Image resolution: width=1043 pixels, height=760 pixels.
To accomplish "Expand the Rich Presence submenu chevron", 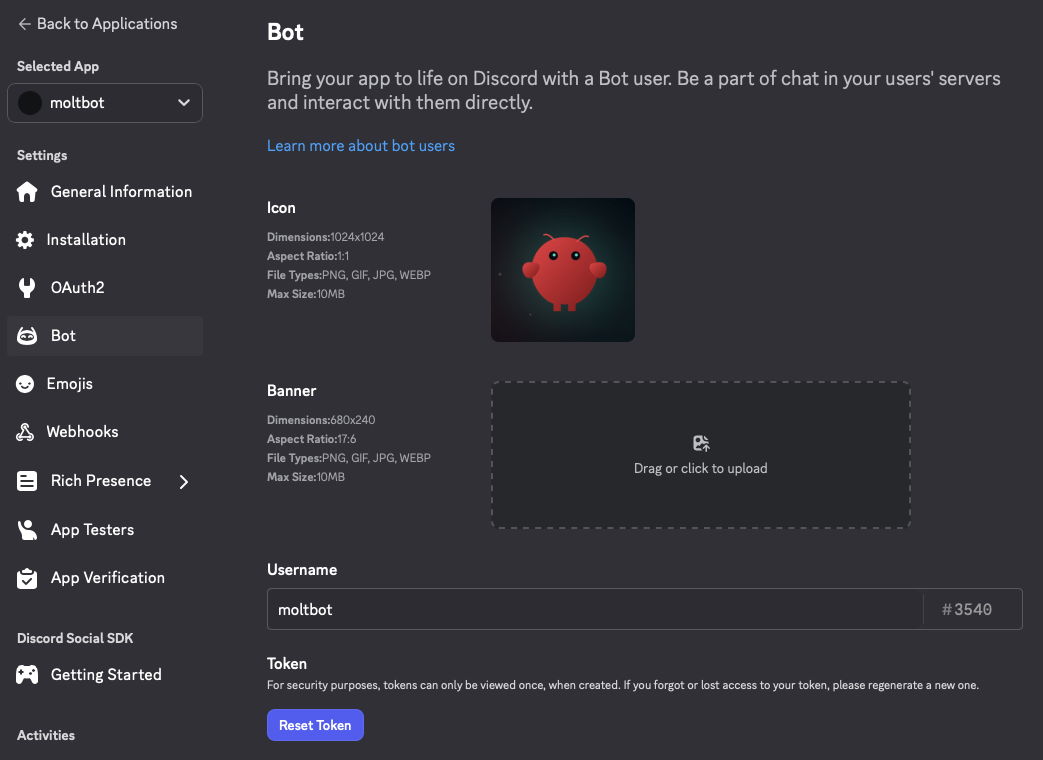I will (184, 481).
